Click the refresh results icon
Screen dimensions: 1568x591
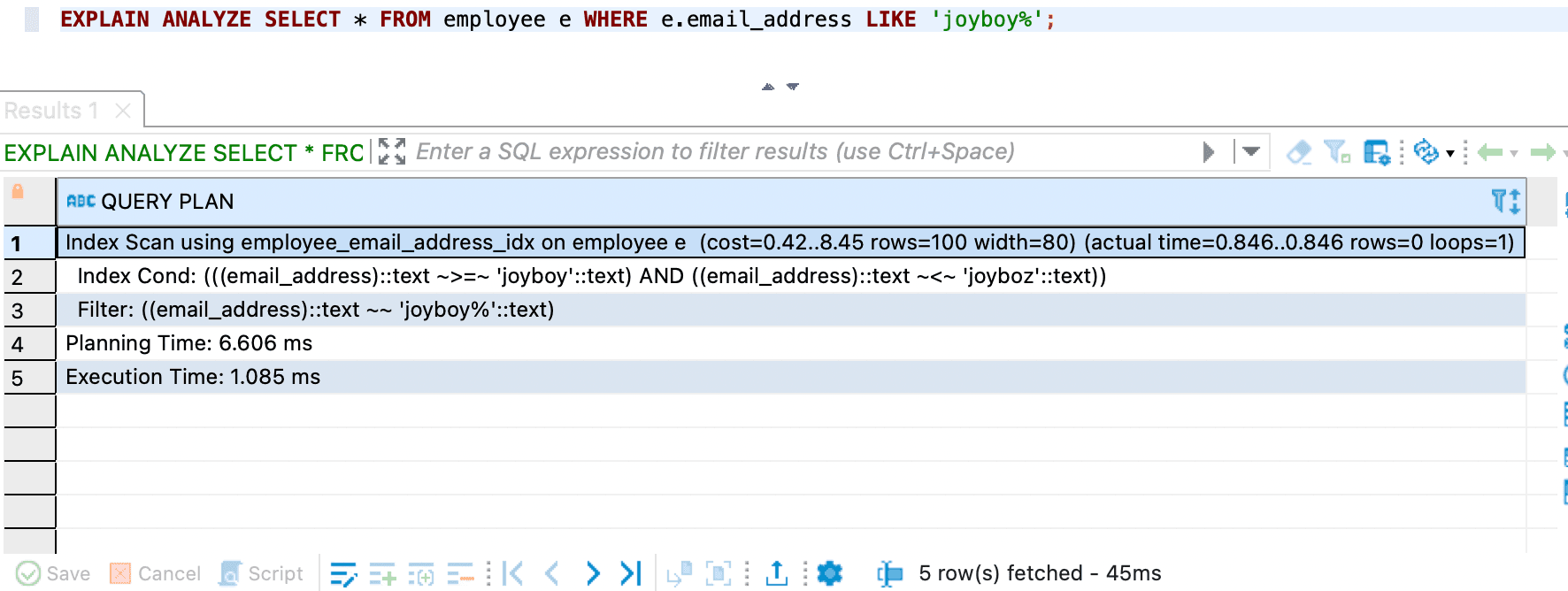coord(1426,152)
